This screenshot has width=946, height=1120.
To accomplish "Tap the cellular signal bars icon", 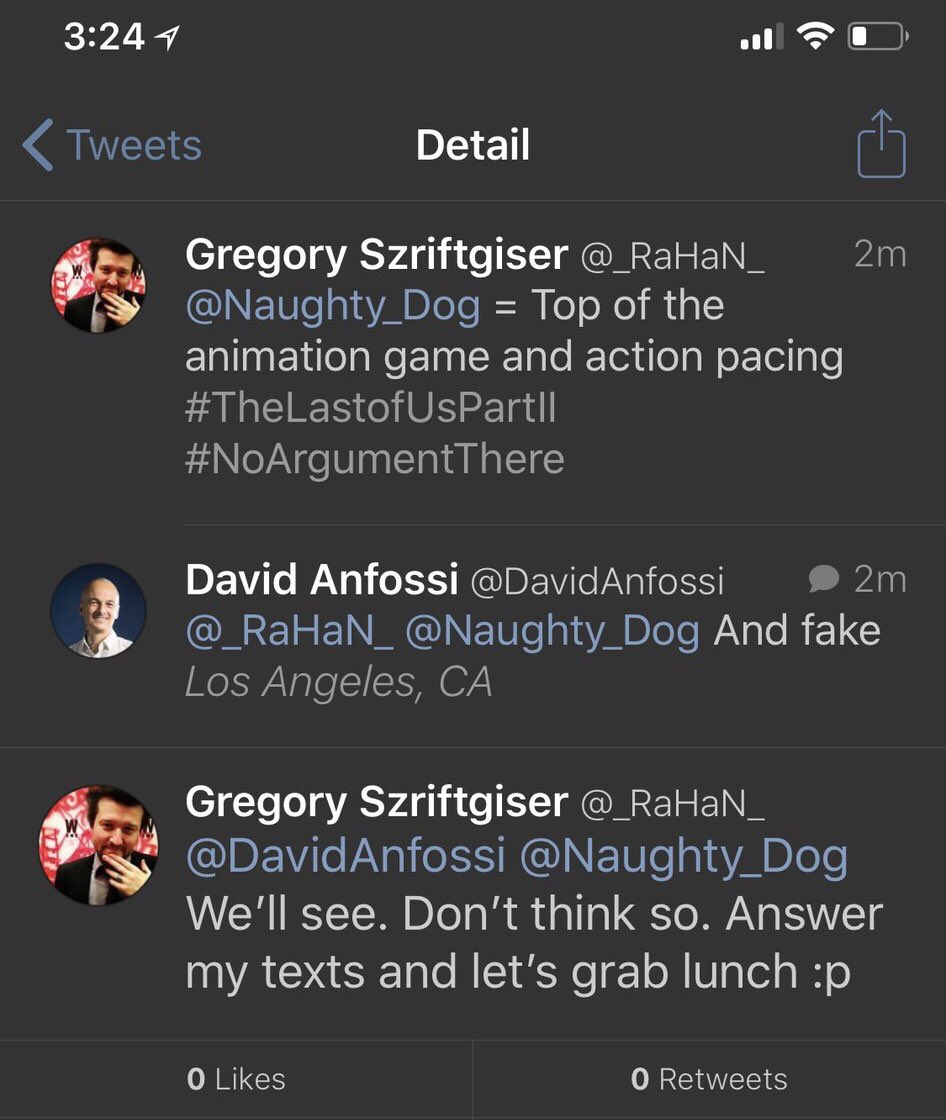I will (762, 36).
